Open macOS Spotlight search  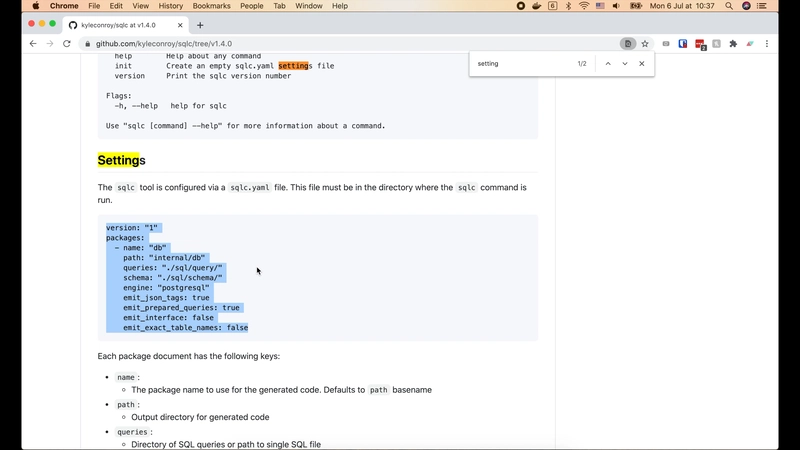pyautogui.click(x=728, y=6)
